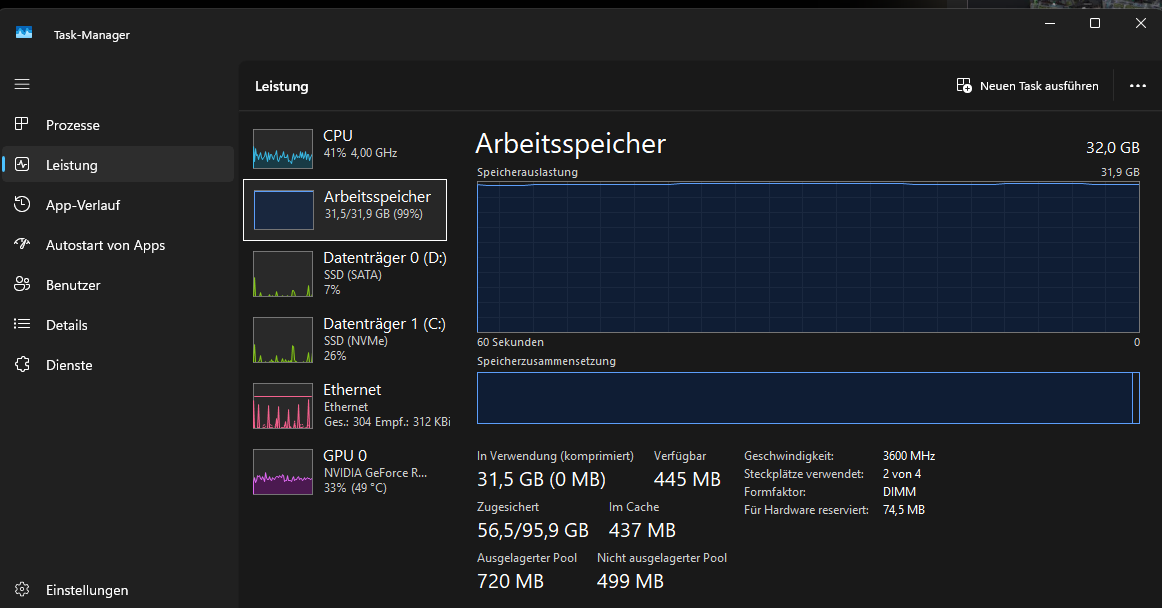Viewport: 1162px width, 608px height.
Task: Select Leistung in the sidebar
Action: pyautogui.click(x=118, y=164)
